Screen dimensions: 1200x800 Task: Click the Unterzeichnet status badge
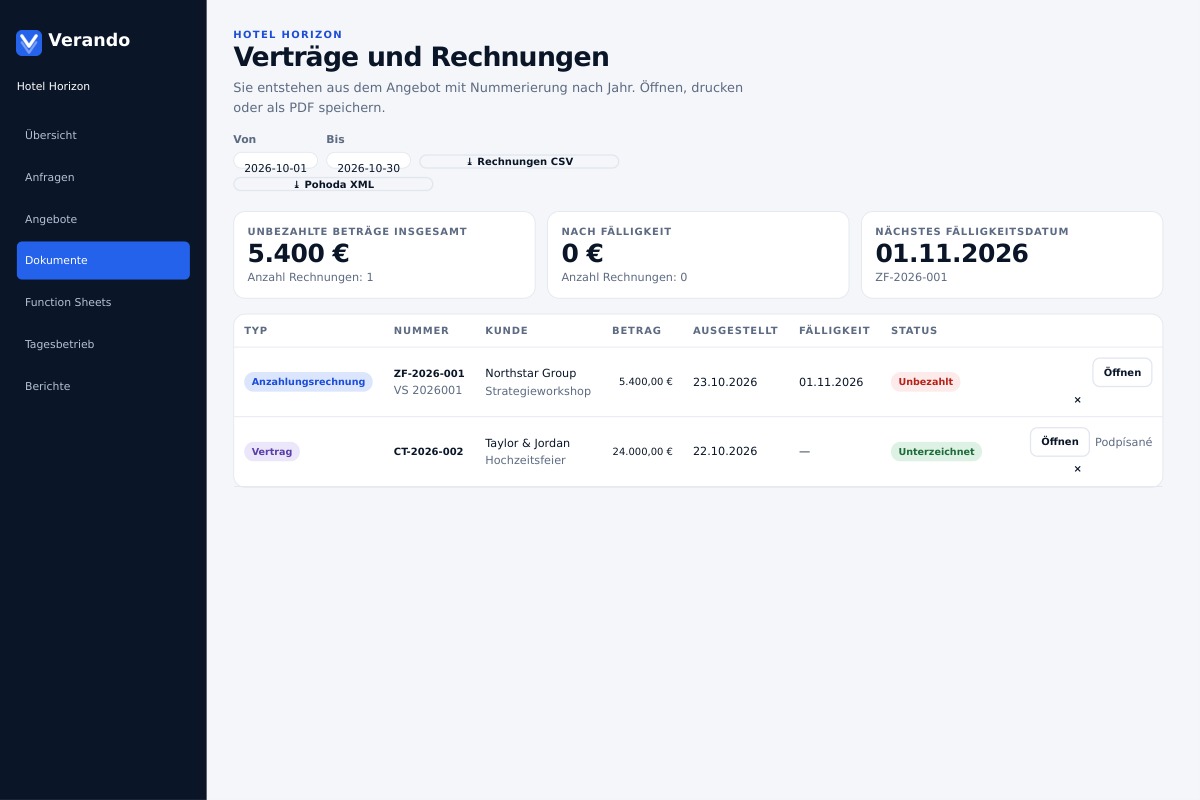tap(936, 452)
